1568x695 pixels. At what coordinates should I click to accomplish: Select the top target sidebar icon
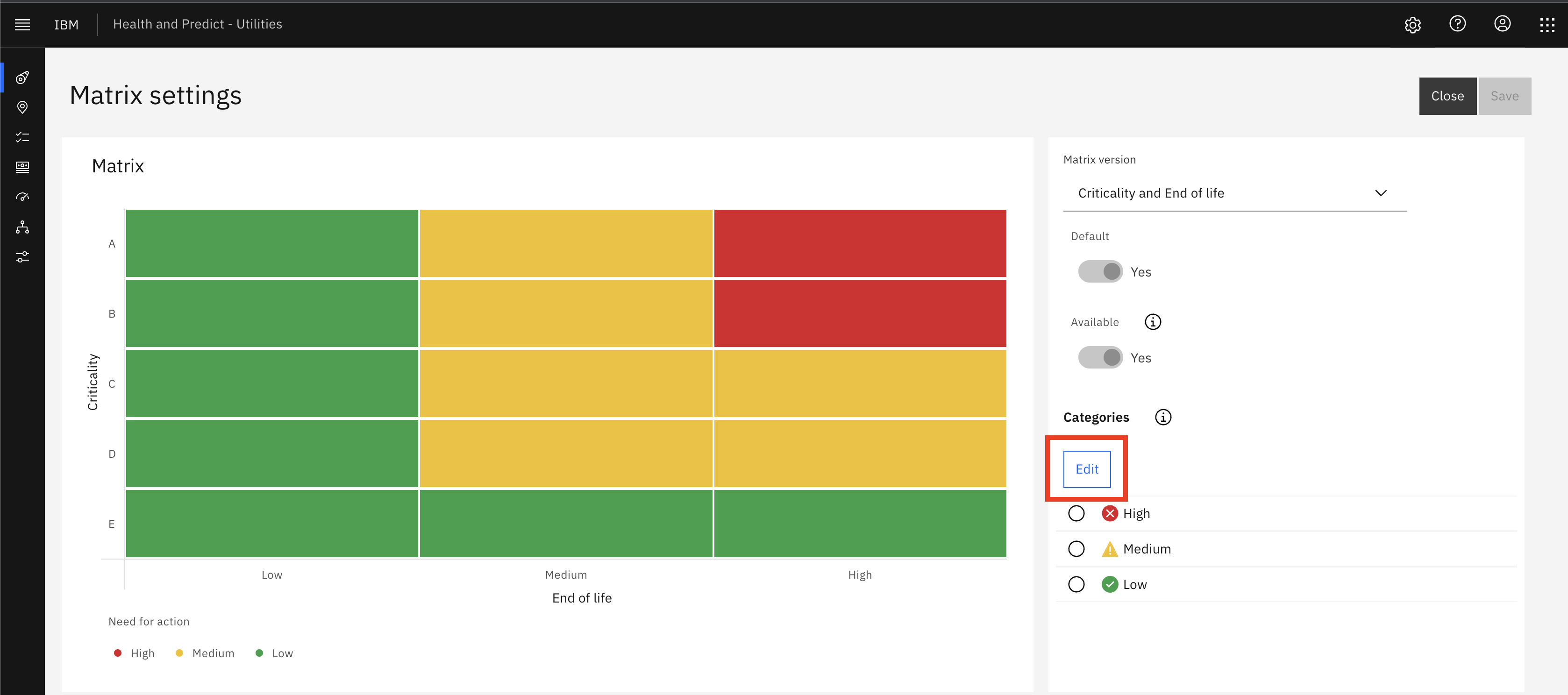(22, 77)
